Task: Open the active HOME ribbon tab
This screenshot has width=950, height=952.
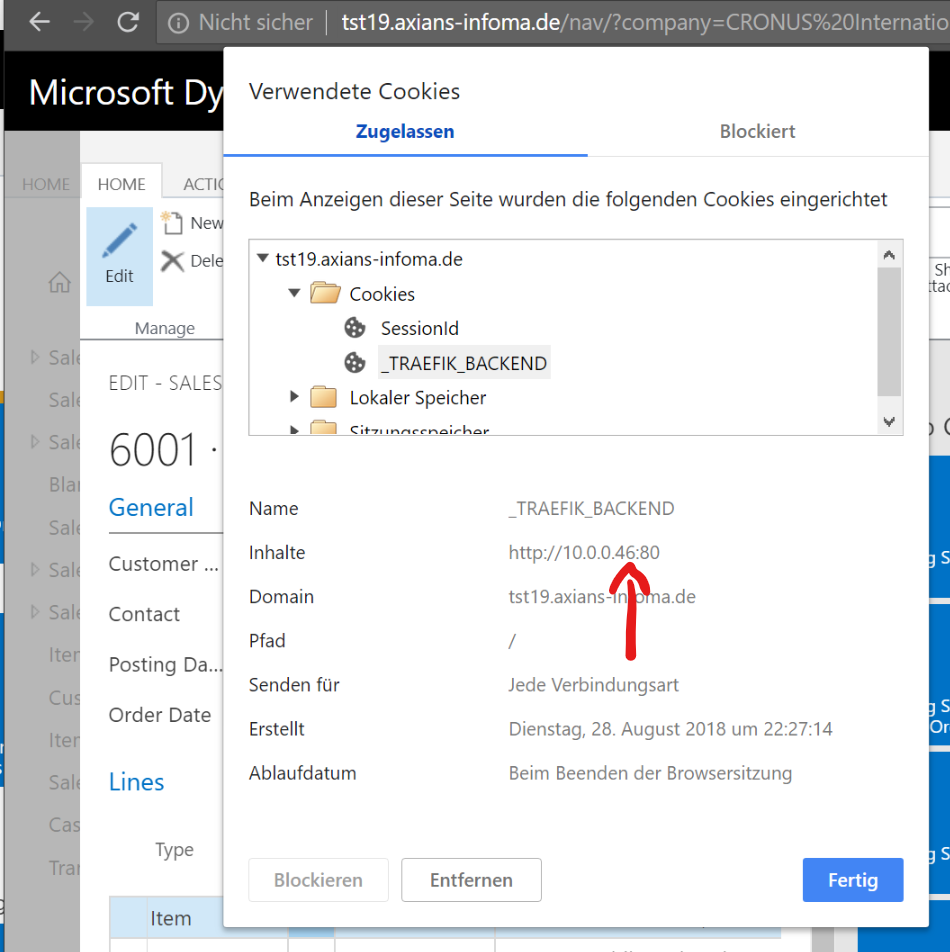Action: coord(121,184)
